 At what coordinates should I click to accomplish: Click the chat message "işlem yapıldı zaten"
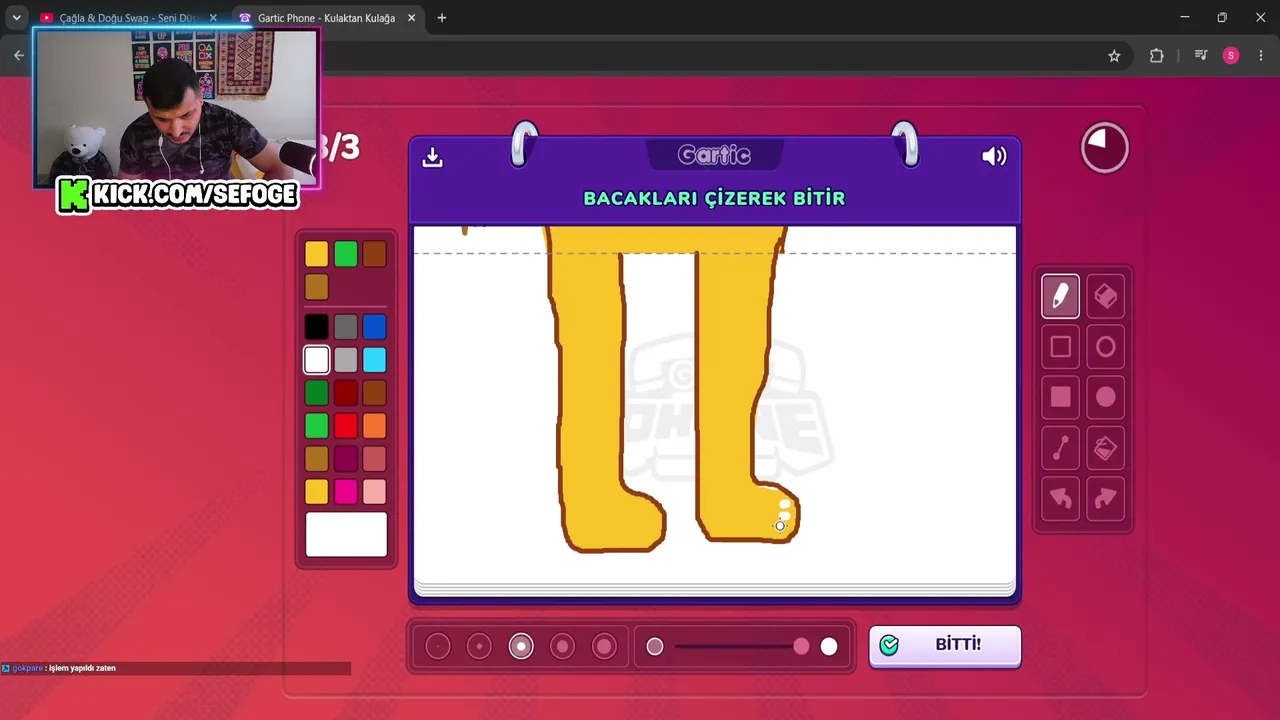84,668
